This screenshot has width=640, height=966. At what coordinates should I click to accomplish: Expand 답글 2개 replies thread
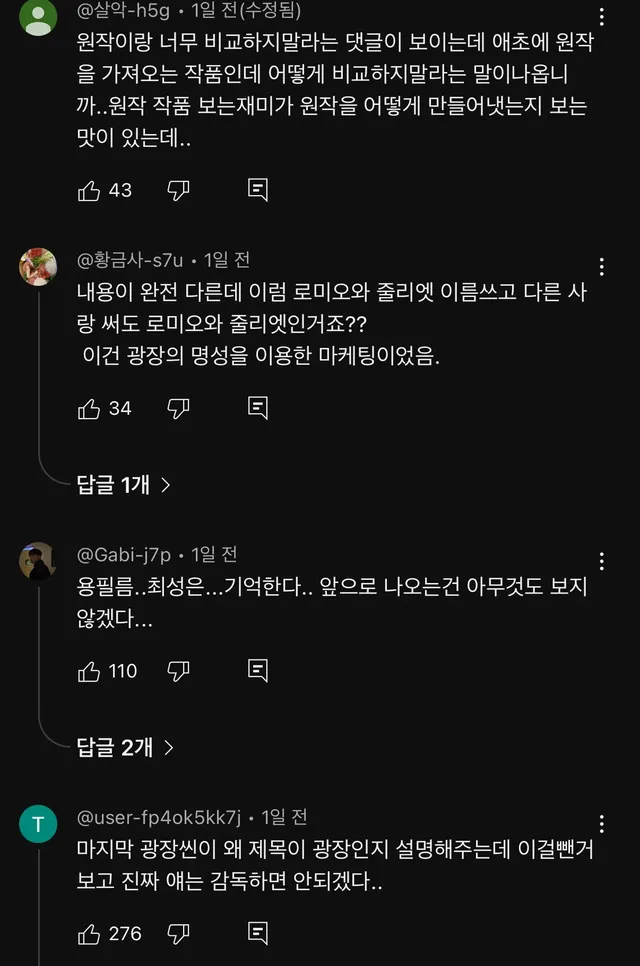pos(125,747)
